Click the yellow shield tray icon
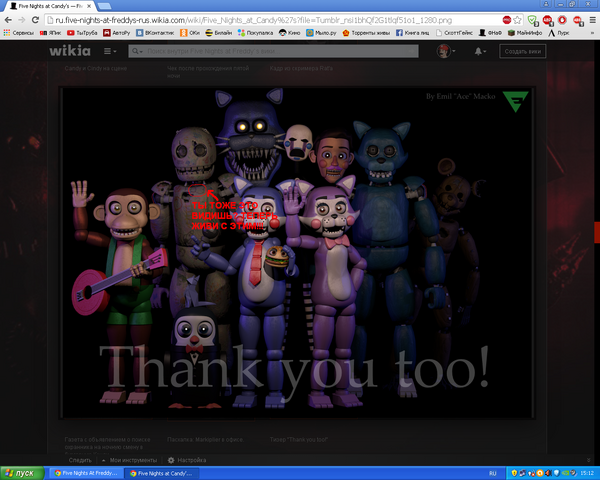 pos(515,473)
